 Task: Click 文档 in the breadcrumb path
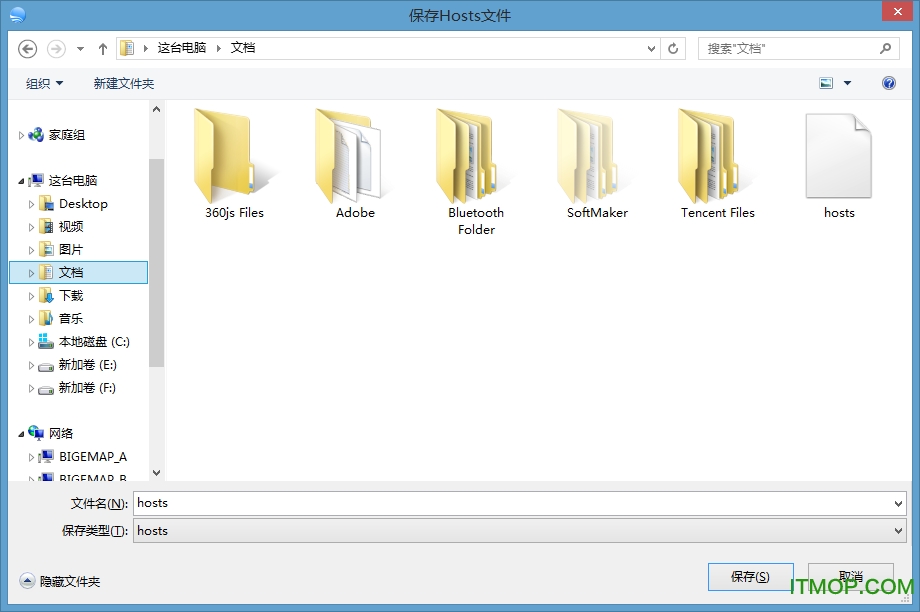243,47
